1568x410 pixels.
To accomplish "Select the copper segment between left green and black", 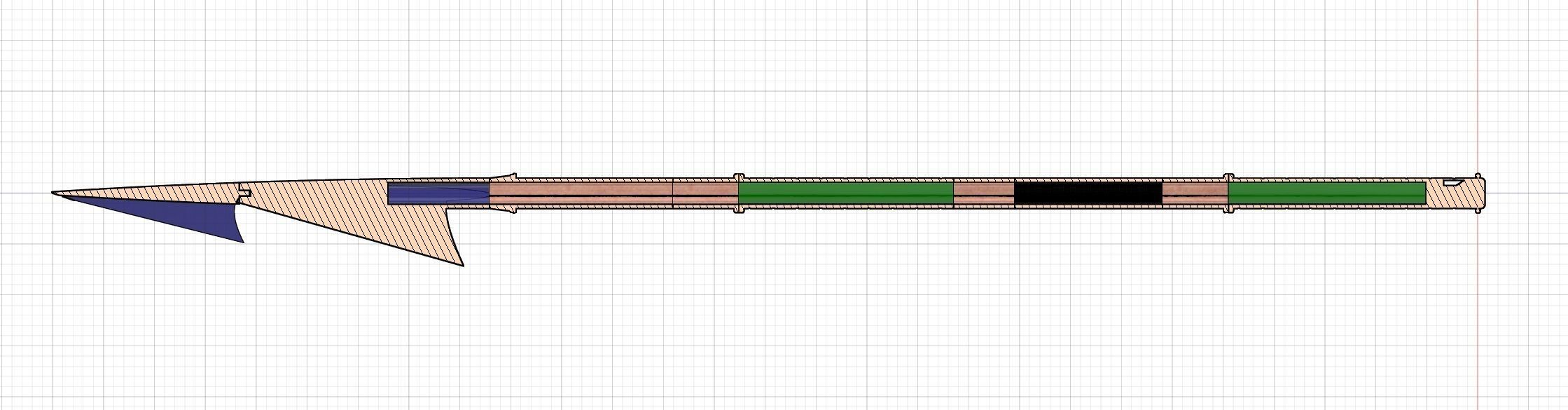I will click(984, 193).
